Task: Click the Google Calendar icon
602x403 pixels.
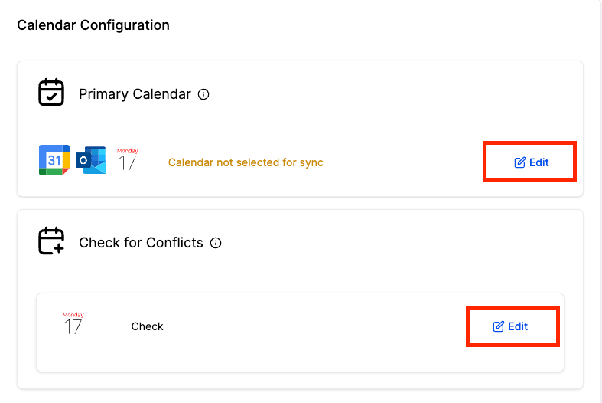Action: [54, 160]
